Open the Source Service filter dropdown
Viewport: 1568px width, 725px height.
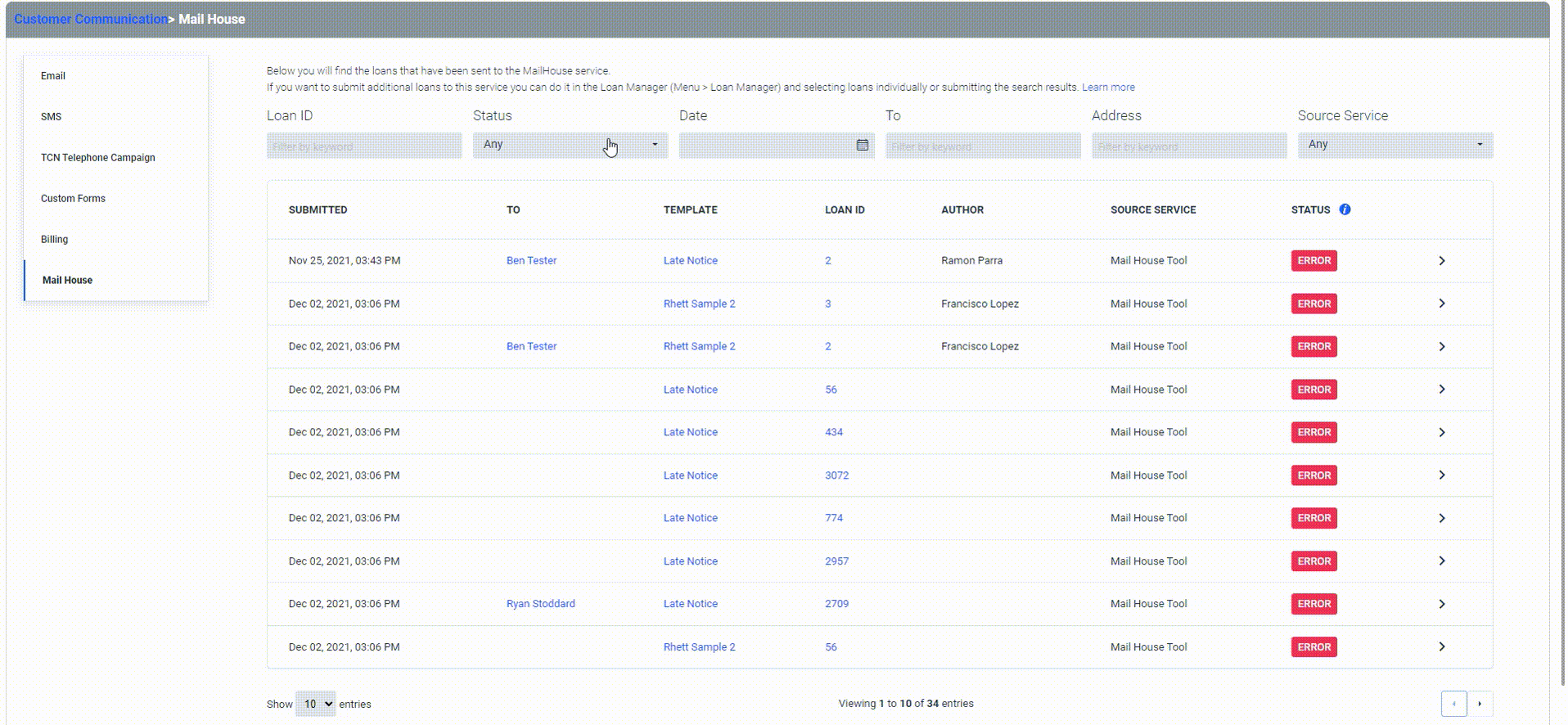pos(1395,145)
